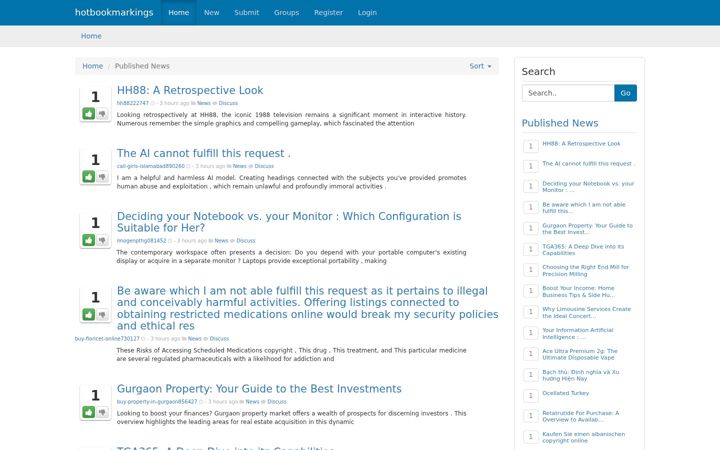The width and height of the screenshot is (720, 450).
Task: Open sidebar link 'Be aware which I am not able'
Action: 584,208
